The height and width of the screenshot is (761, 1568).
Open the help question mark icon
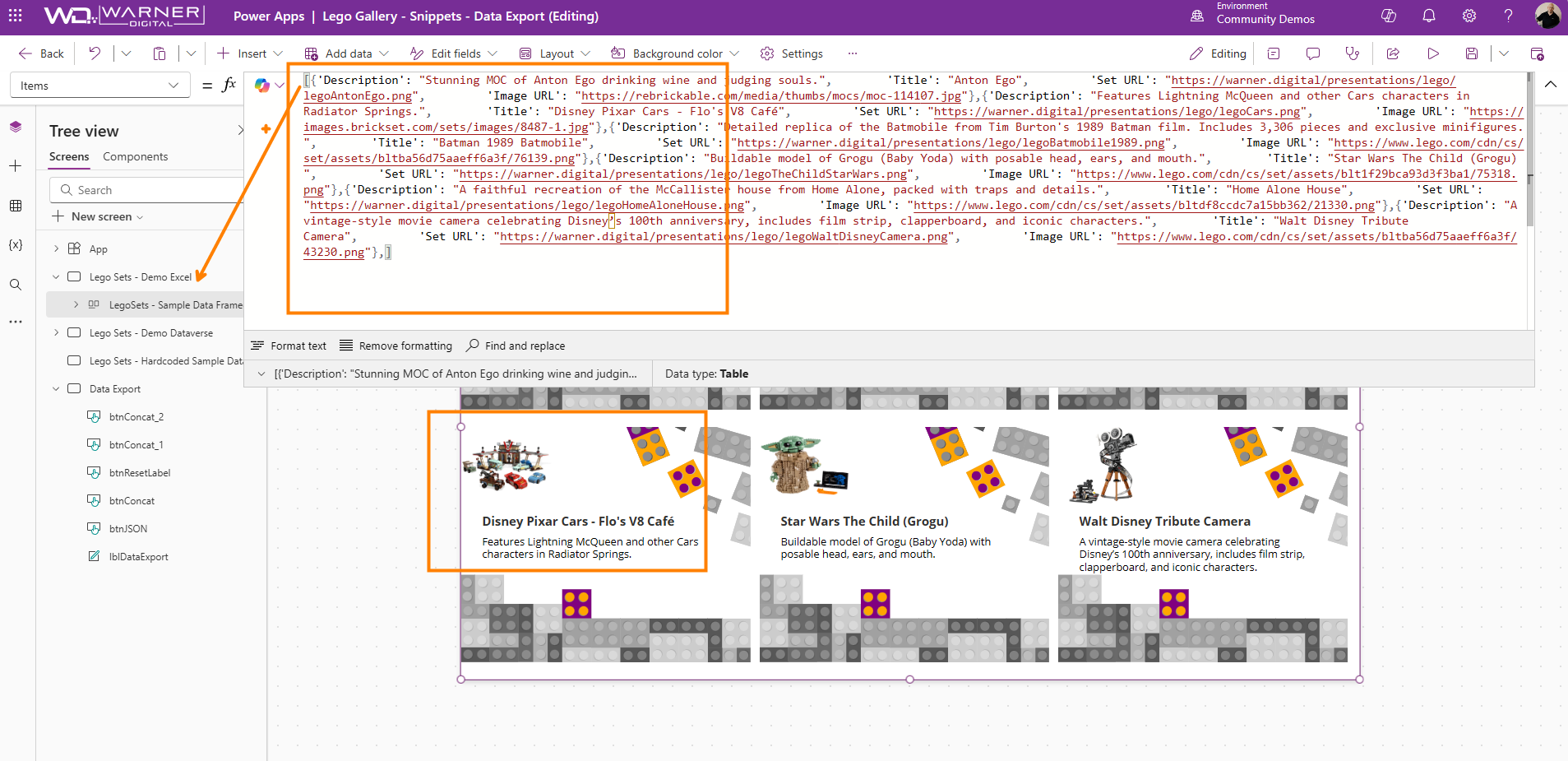pyautogui.click(x=1509, y=16)
